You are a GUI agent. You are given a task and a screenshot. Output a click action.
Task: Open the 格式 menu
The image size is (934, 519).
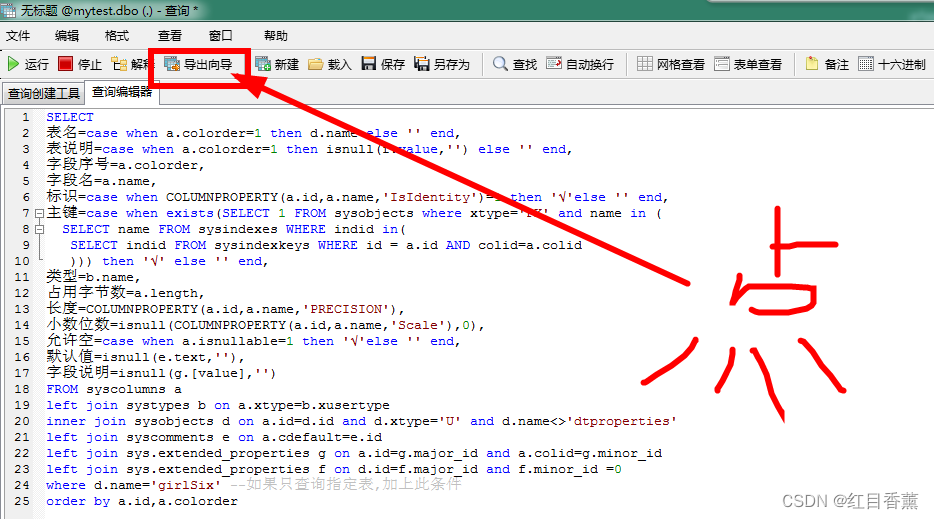tap(117, 36)
